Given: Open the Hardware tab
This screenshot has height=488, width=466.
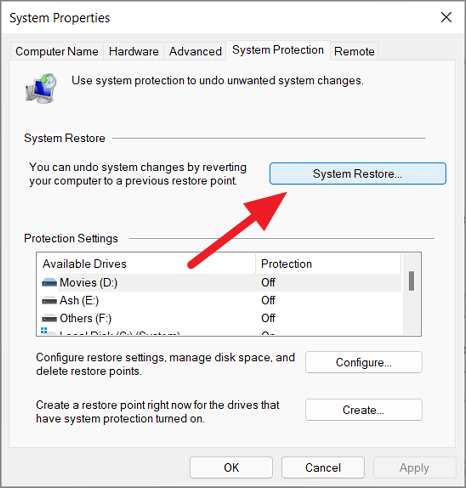Looking at the screenshot, I should point(134,51).
